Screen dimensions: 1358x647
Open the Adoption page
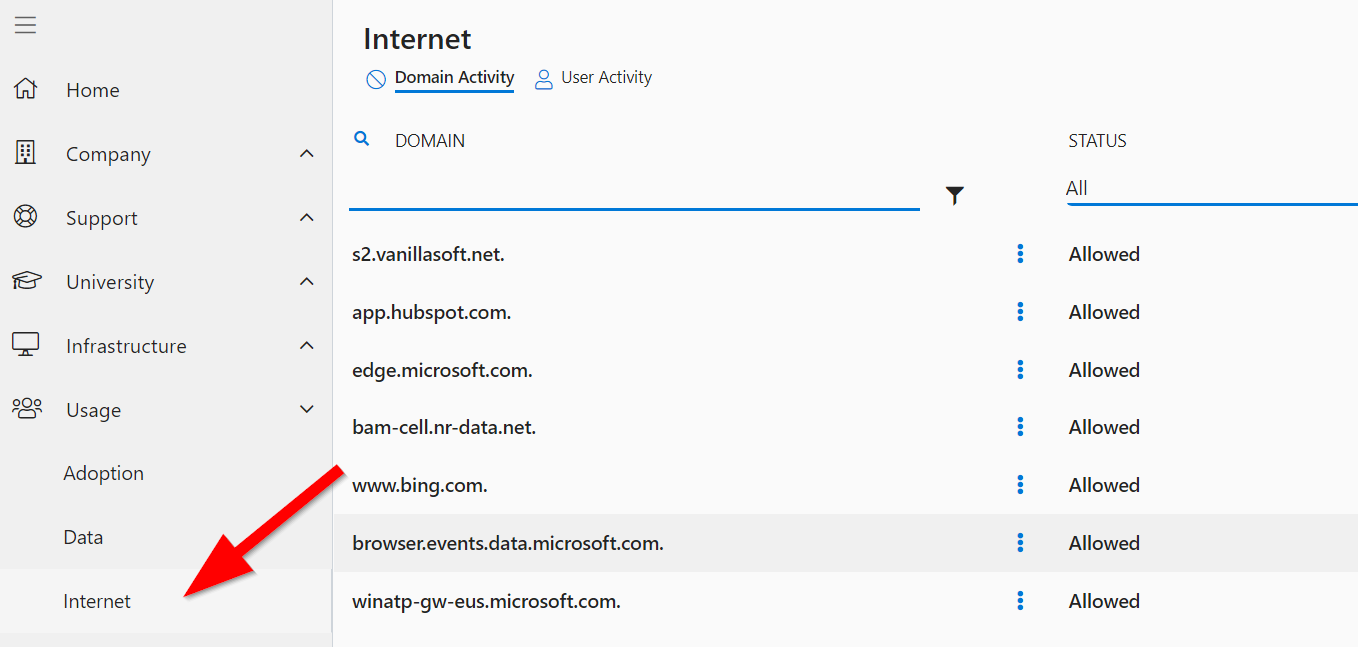pos(103,473)
